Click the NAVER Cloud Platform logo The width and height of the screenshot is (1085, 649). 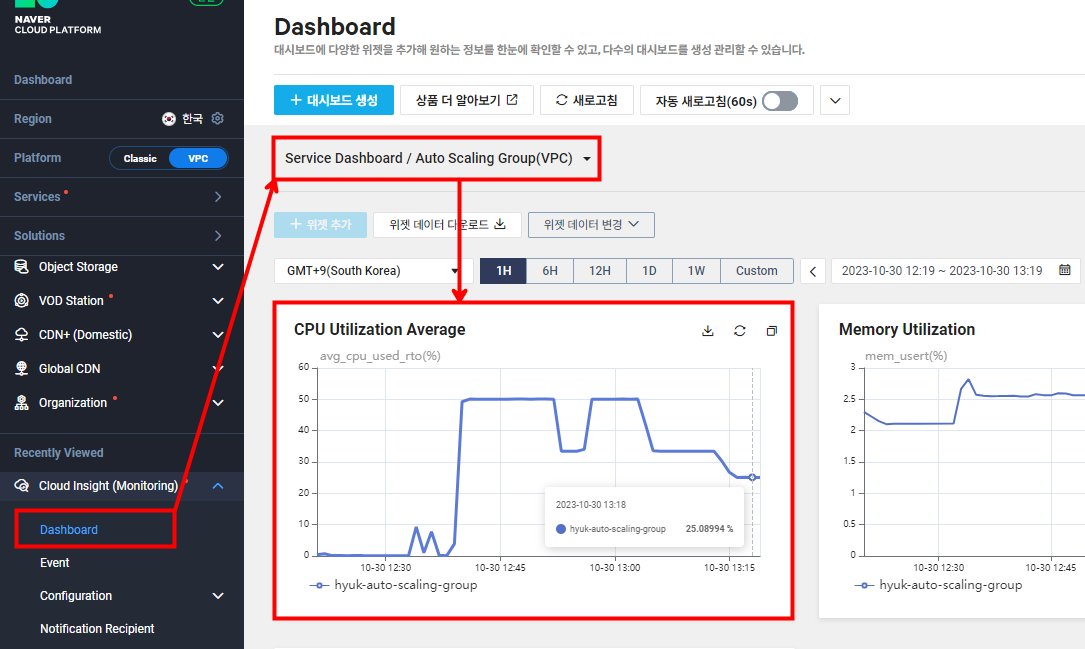click(58, 19)
